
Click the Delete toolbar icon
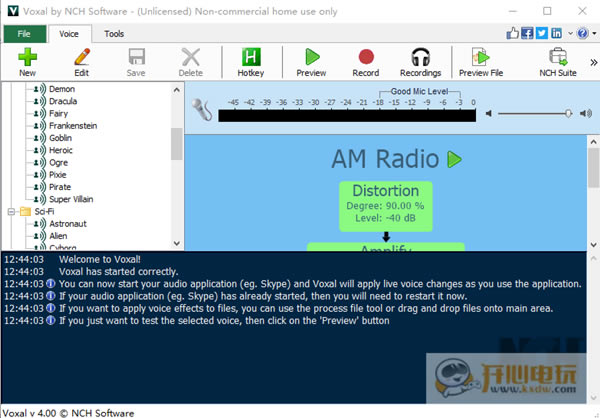click(x=191, y=62)
